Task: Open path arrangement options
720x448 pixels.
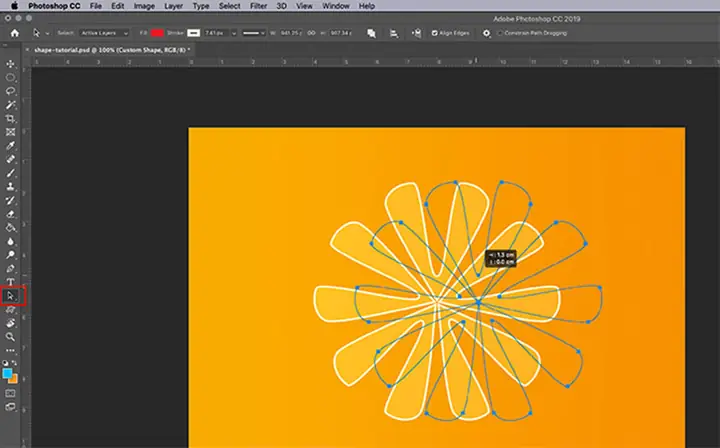Action: point(416,33)
